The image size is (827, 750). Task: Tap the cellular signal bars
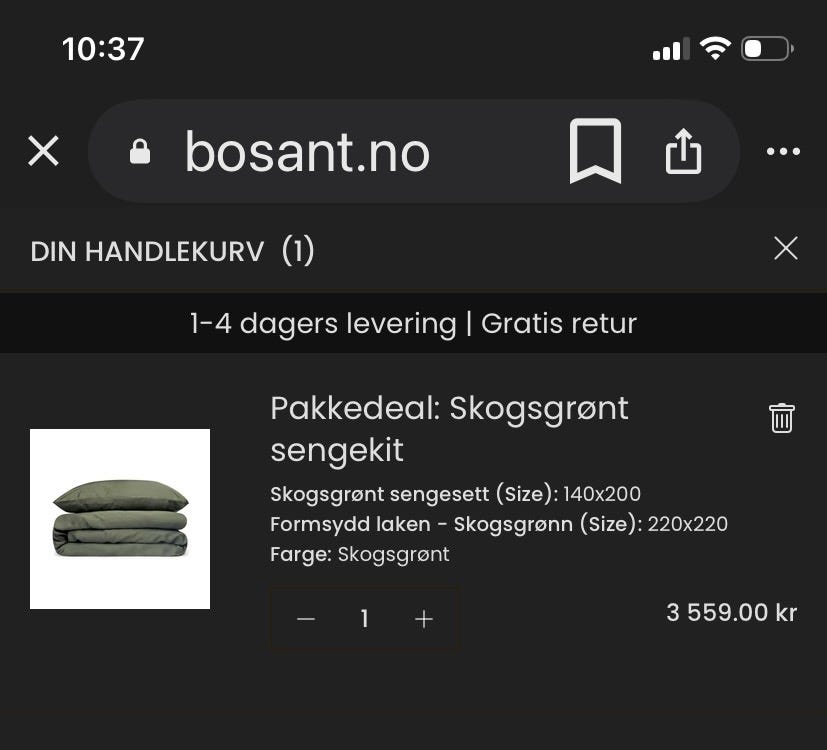point(671,49)
